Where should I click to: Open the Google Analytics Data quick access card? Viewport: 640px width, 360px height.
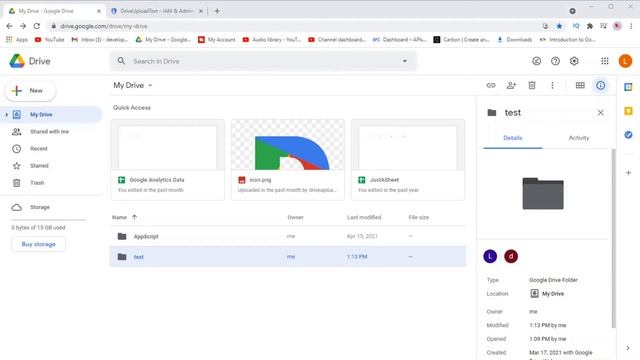[167, 160]
